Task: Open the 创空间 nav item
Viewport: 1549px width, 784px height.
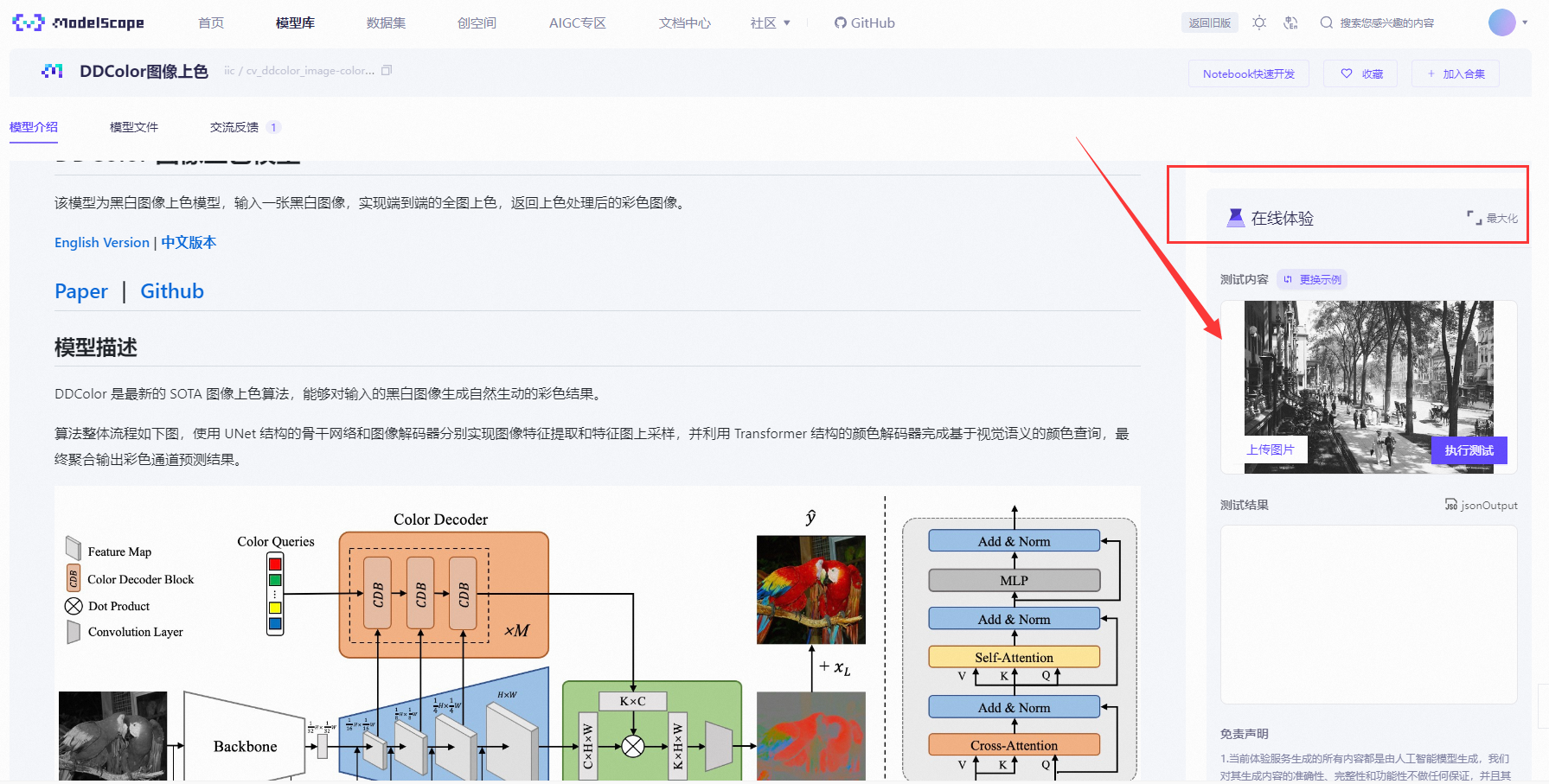Action: tap(477, 22)
